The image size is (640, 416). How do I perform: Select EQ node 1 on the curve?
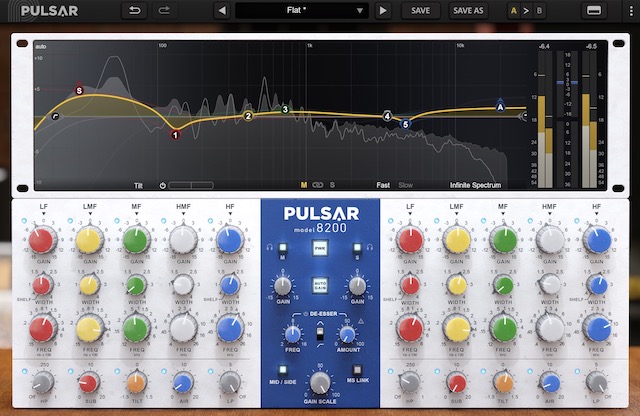tap(175, 134)
